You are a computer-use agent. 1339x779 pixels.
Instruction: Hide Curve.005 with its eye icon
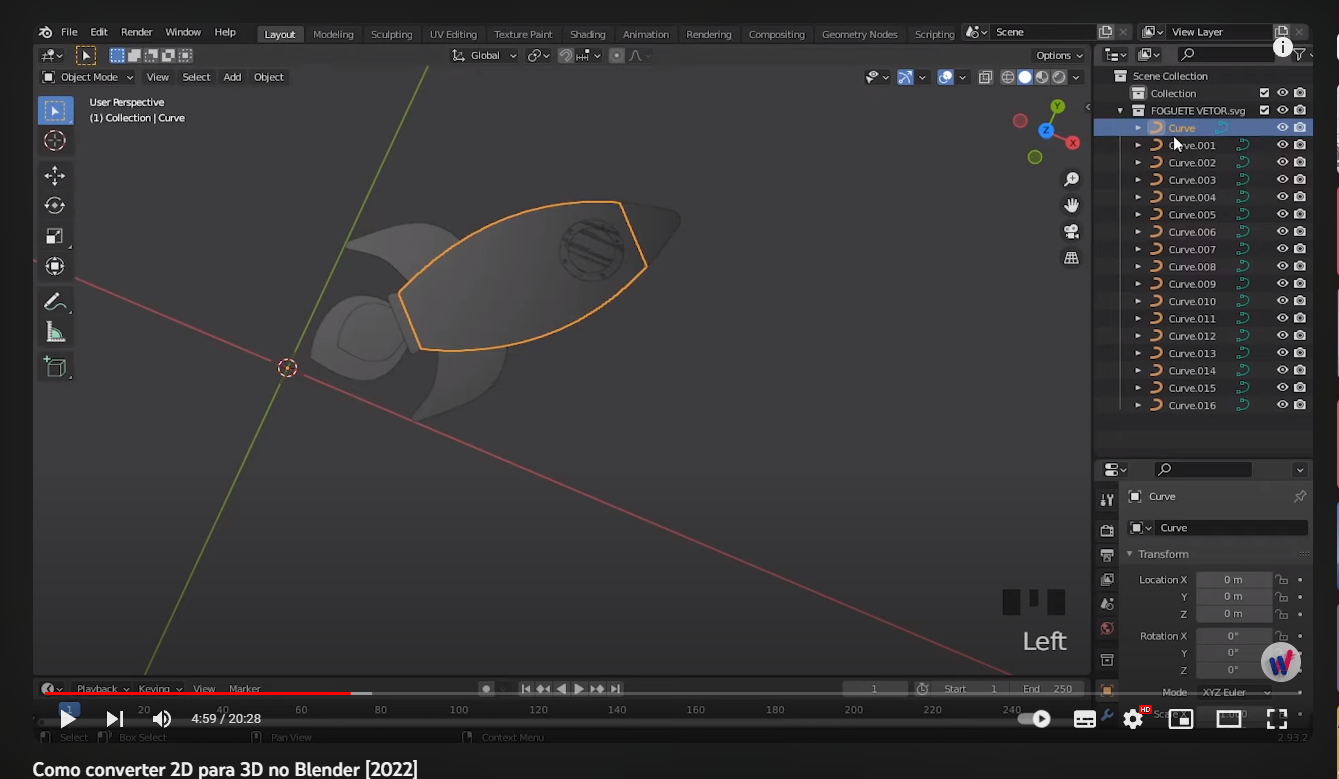[1283, 214]
